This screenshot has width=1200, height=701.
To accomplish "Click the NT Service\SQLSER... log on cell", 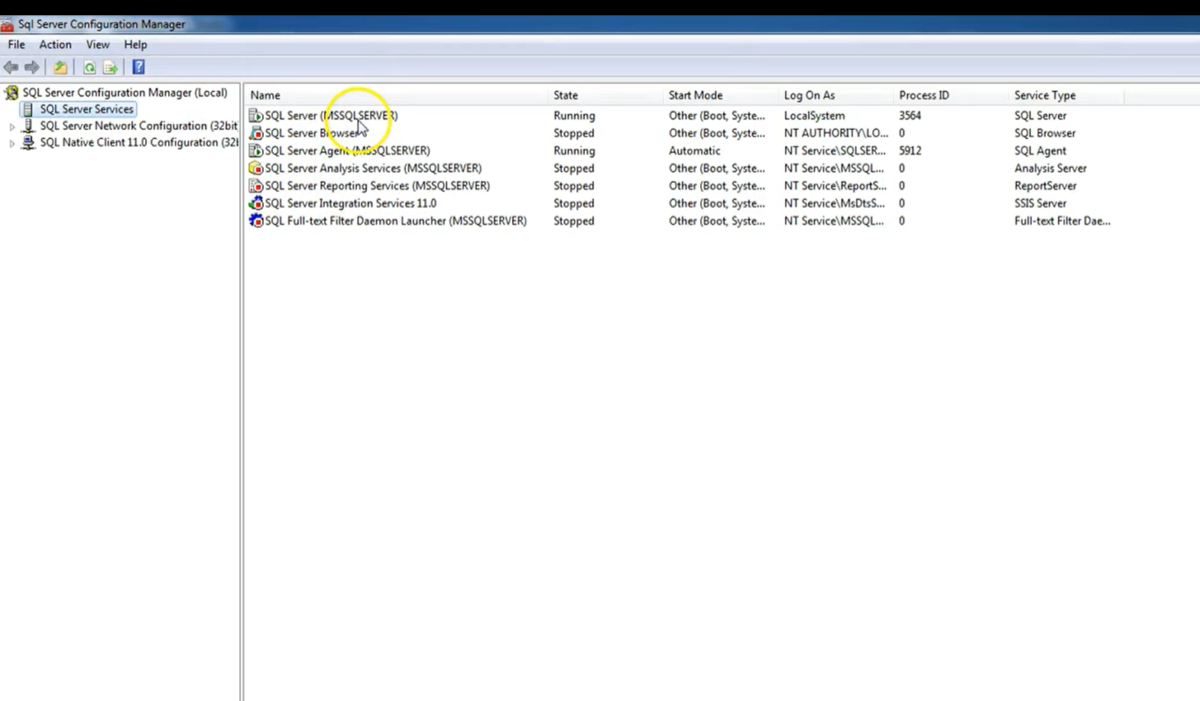I will (835, 151).
